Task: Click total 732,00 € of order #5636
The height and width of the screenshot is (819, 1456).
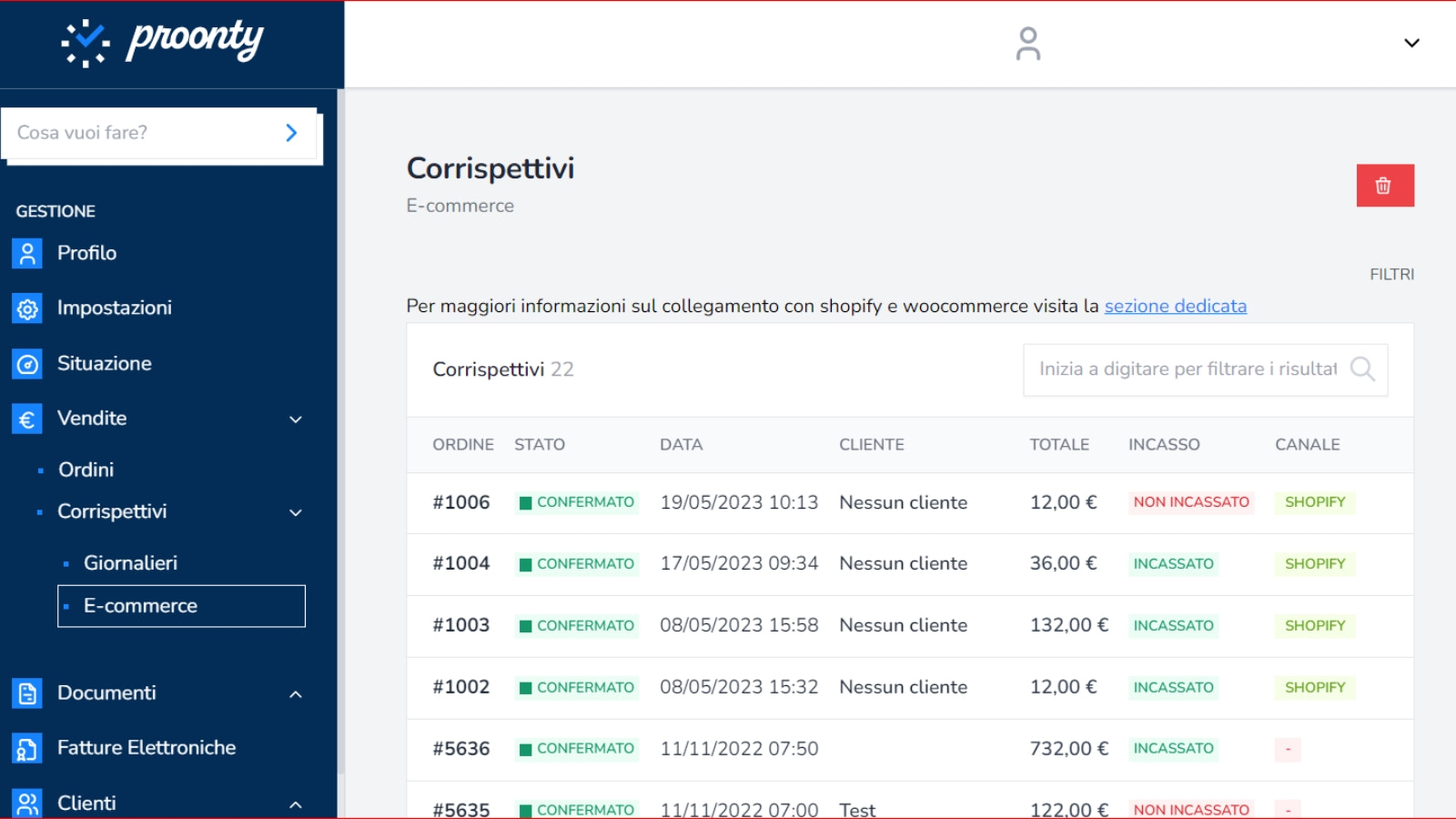Action: (1069, 748)
